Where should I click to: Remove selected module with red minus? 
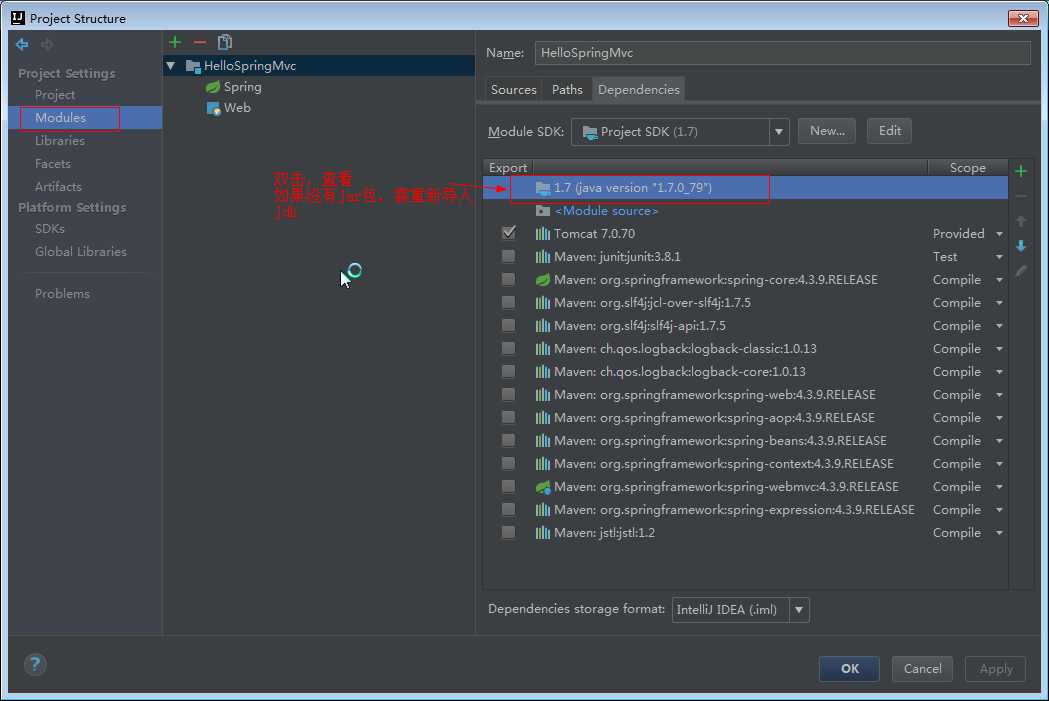pyautogui.click(x=199, y=42)
